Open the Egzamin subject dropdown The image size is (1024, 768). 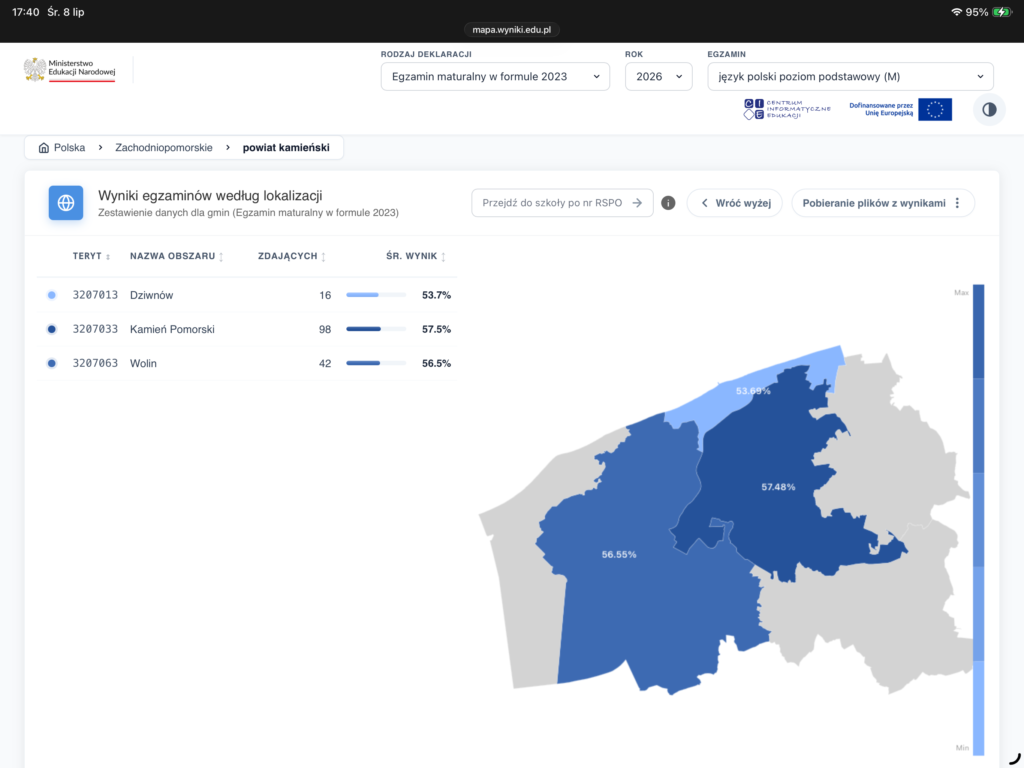[850, 76]
